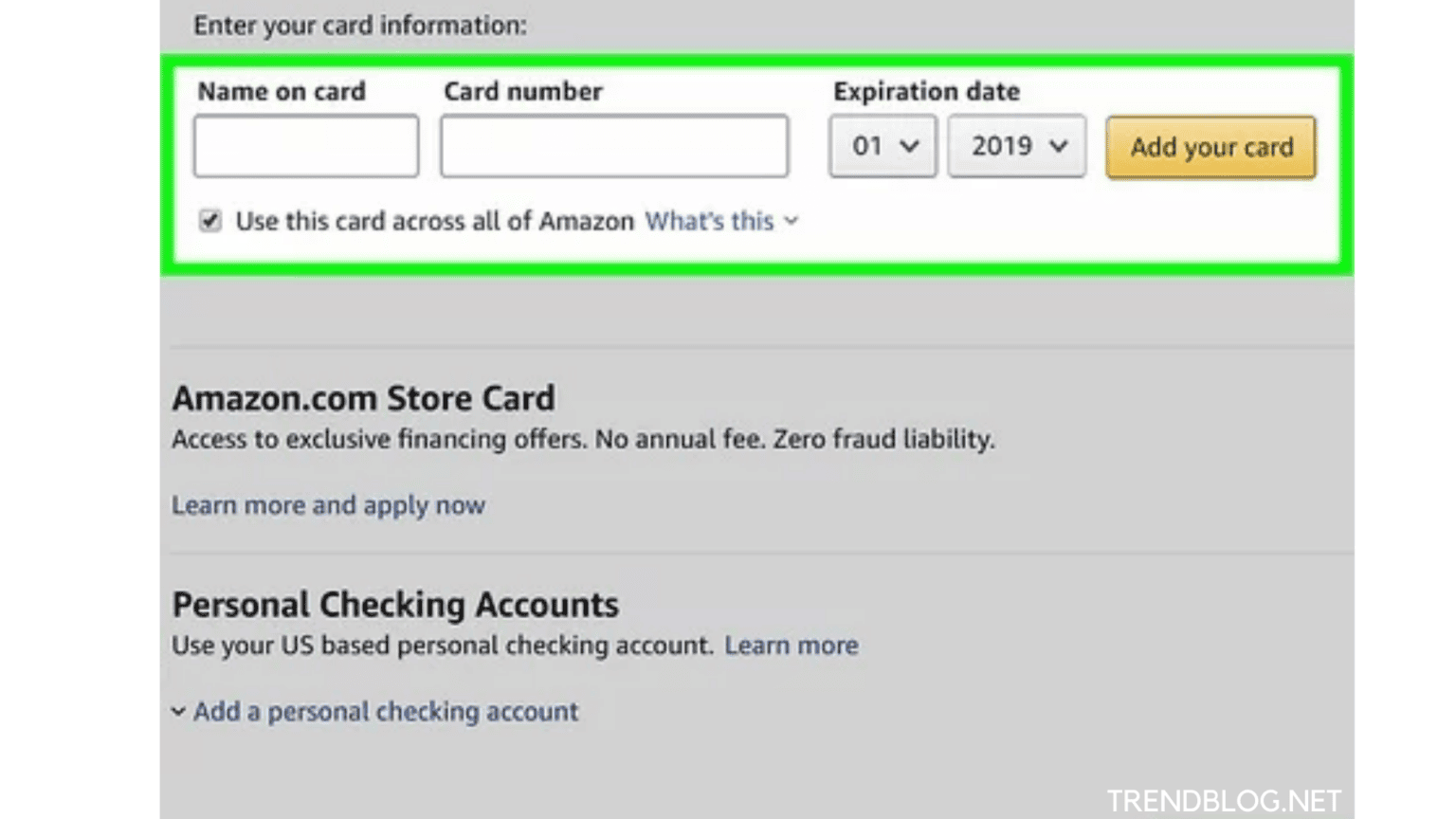Click the chevron beside "What's this"

click(792, 222)
